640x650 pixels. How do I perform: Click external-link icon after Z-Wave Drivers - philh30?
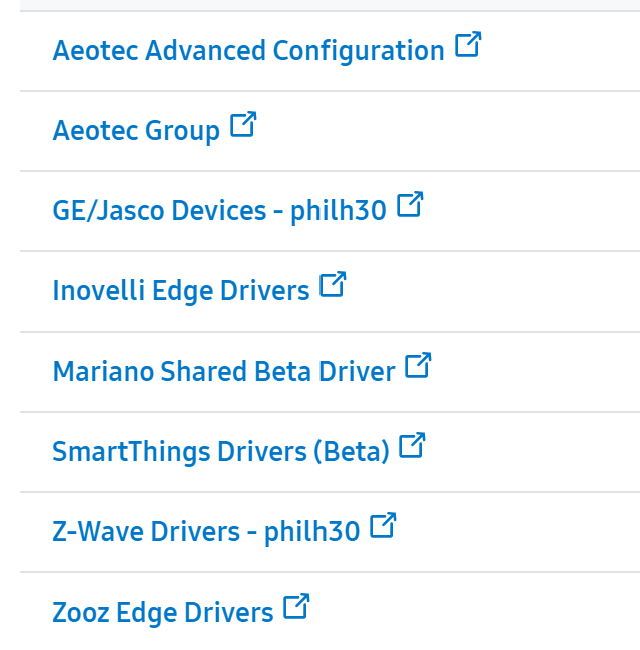point(383,525)
